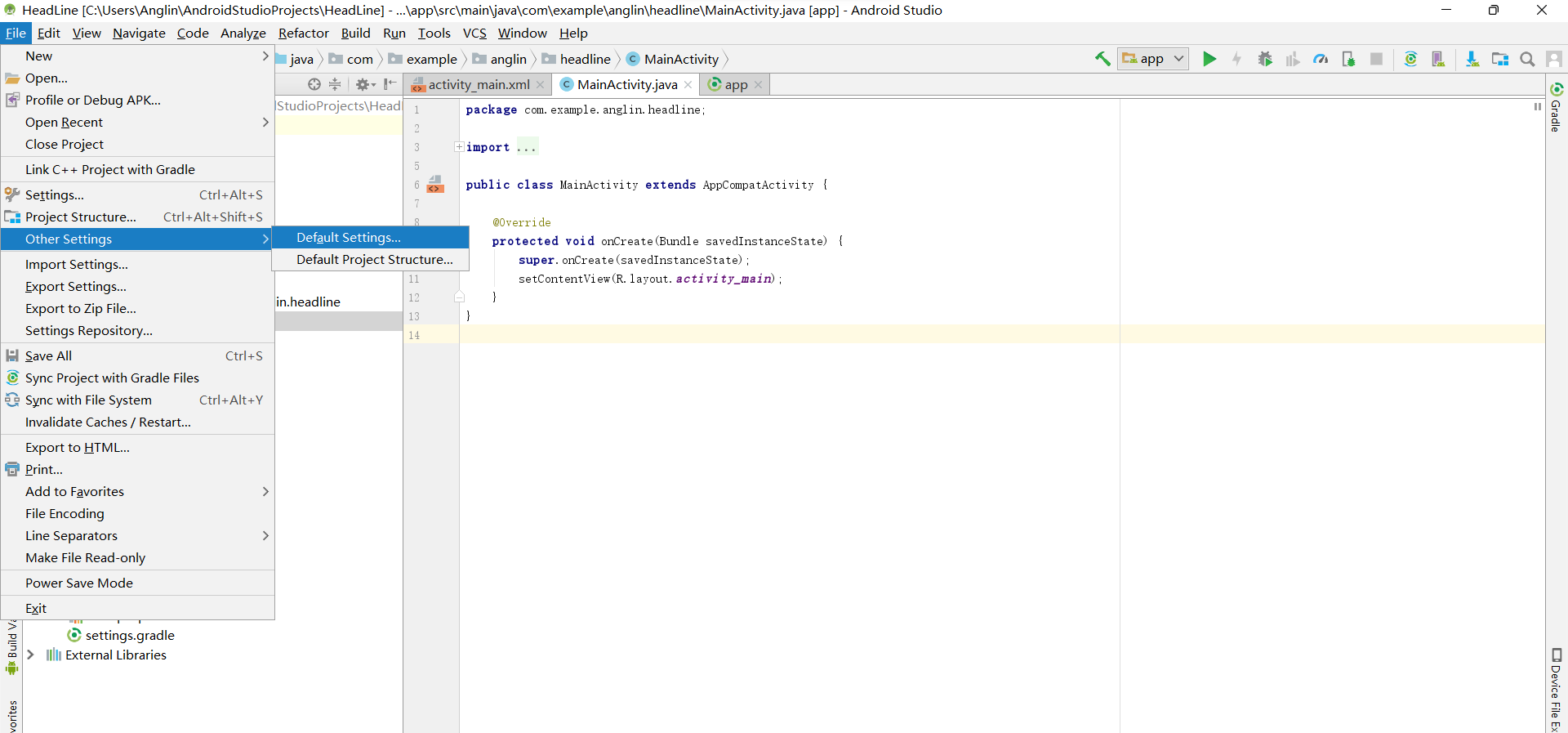Collapse the onCreate method fold marker
This screenshot has height=733, width=1568.
459,297
